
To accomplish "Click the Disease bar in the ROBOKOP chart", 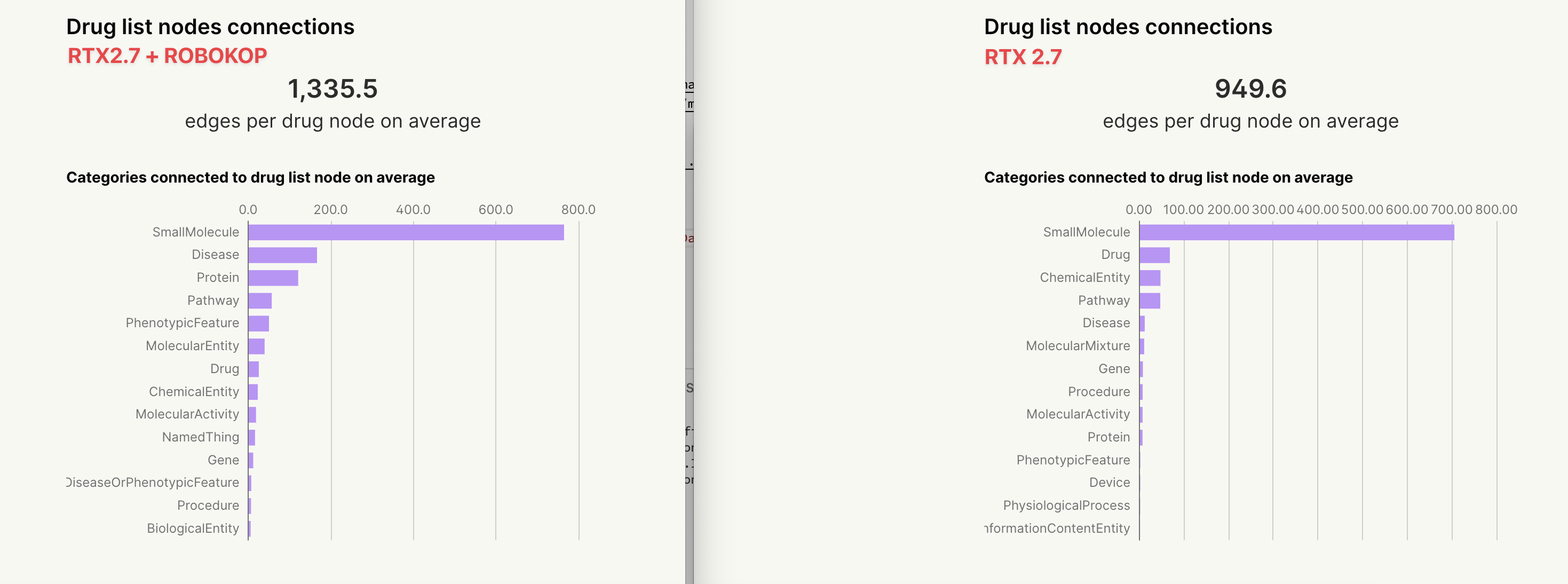I will (x=282, y=255).
